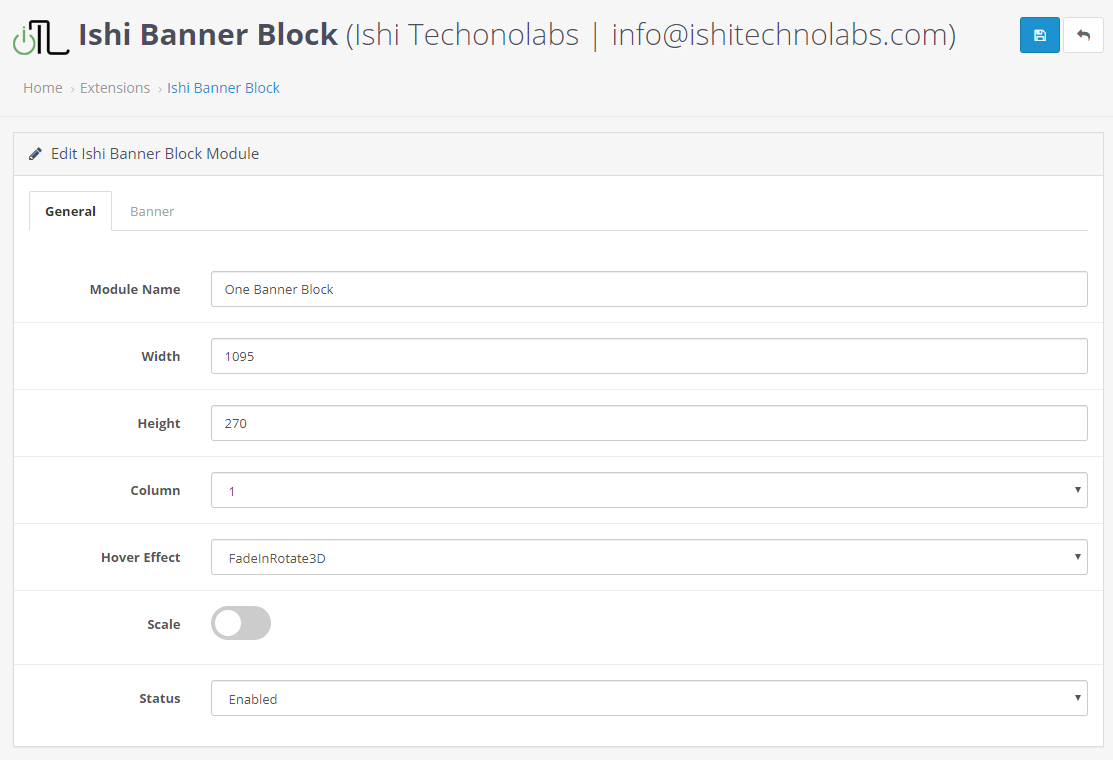Expand the Hover Effect dropdown

pos(648,557)
